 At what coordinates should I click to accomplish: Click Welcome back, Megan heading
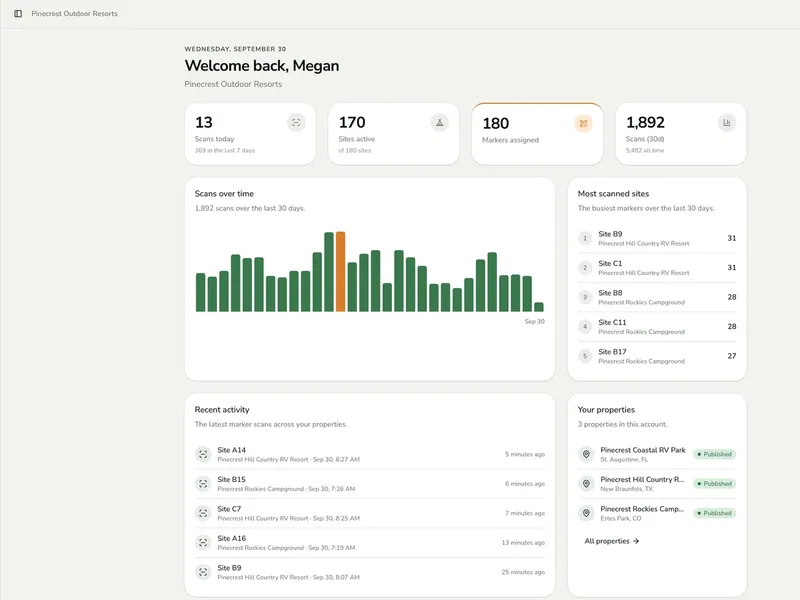[262, 66]
